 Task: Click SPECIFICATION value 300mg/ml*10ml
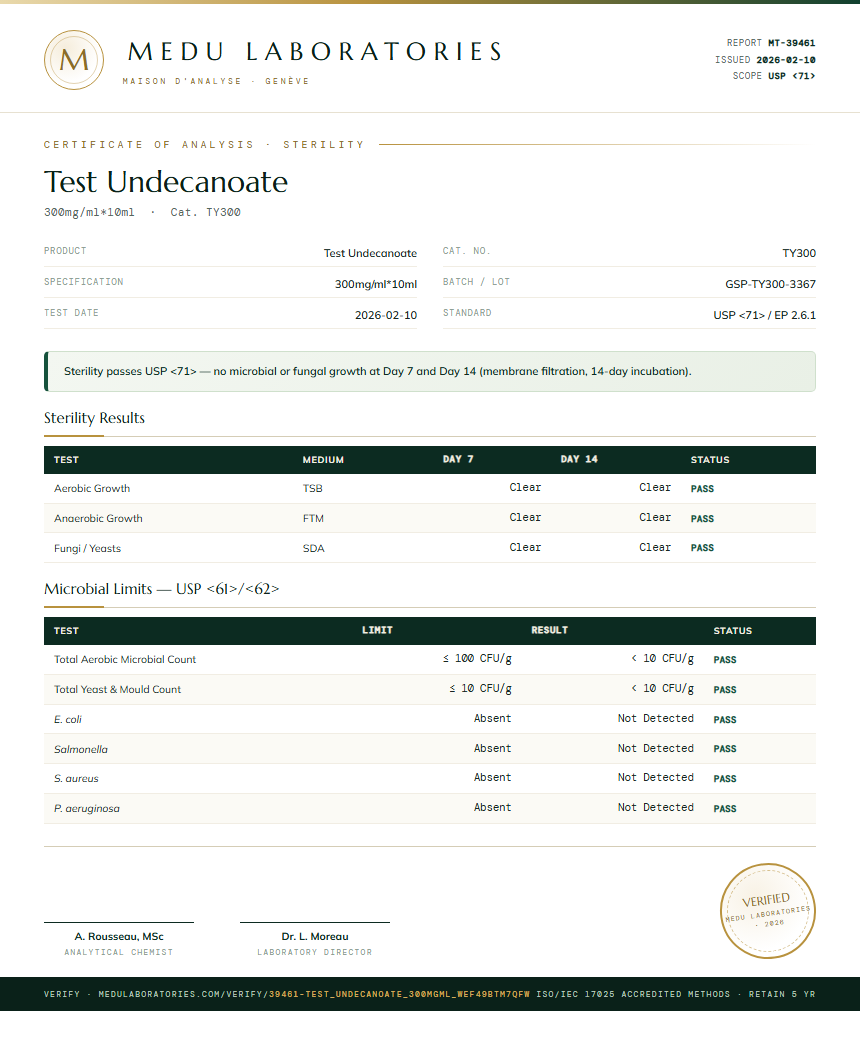click(376, 284)
